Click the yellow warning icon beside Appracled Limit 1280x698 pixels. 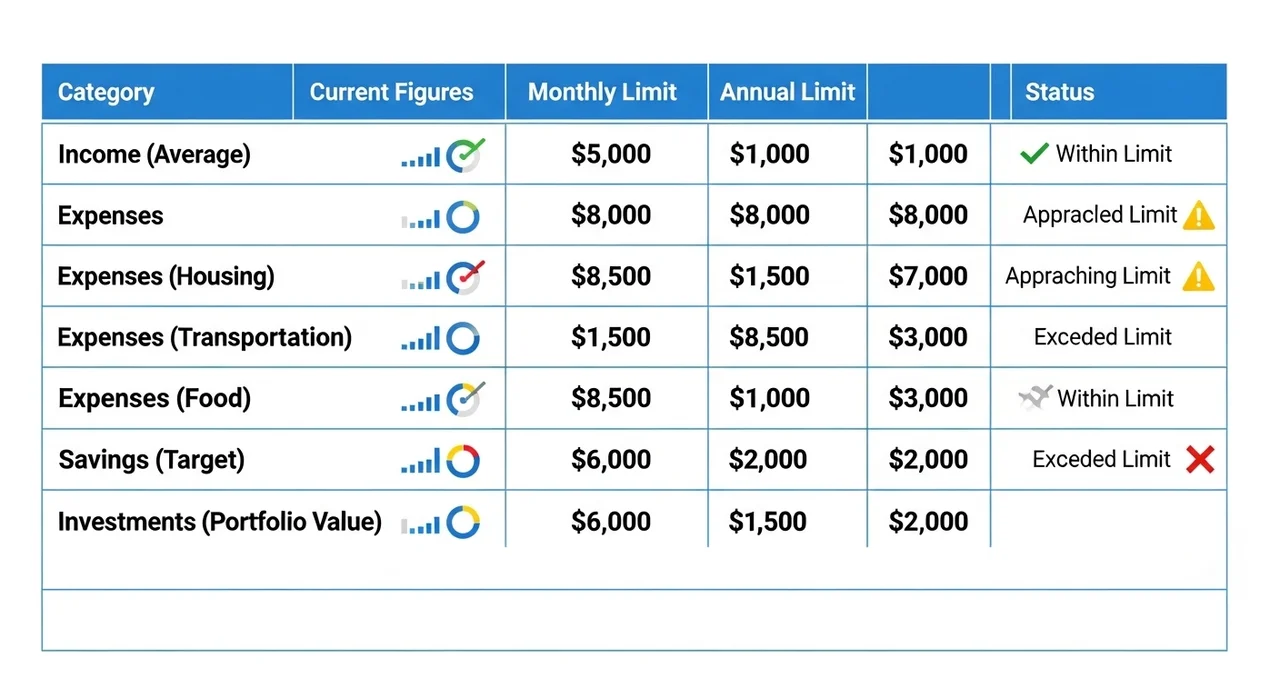(1198, 216)
